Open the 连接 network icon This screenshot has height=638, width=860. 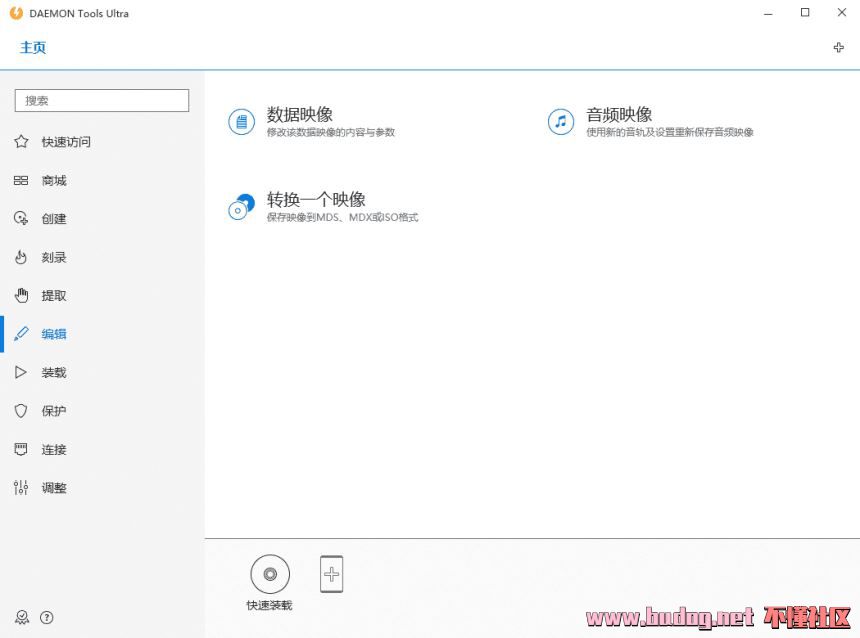point(21,449)
